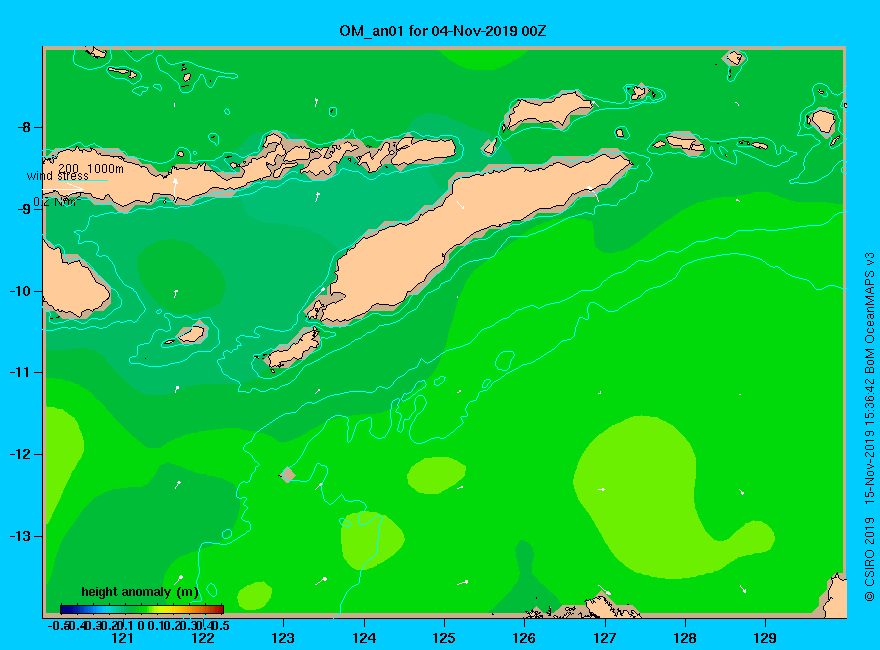Click the latitude label "-8"
Screen dimensions: 880x650
[x=24, y=127]
